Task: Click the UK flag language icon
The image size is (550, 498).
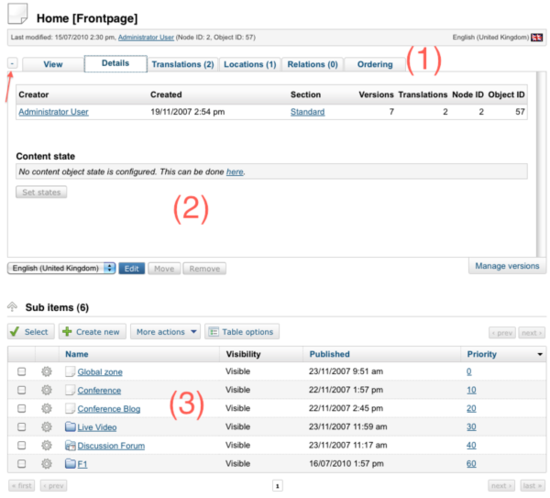Action: (537, 37)
